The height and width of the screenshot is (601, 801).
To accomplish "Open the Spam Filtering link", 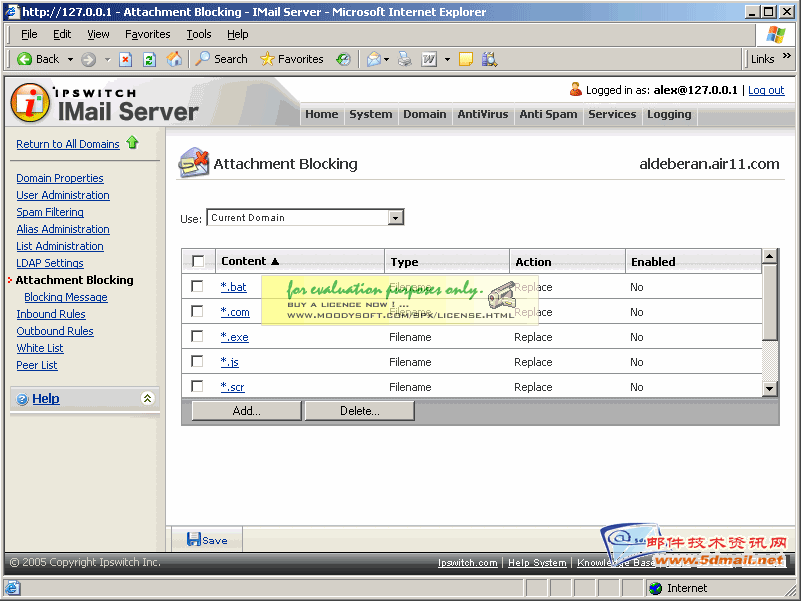I will click(x=50, y=212).
